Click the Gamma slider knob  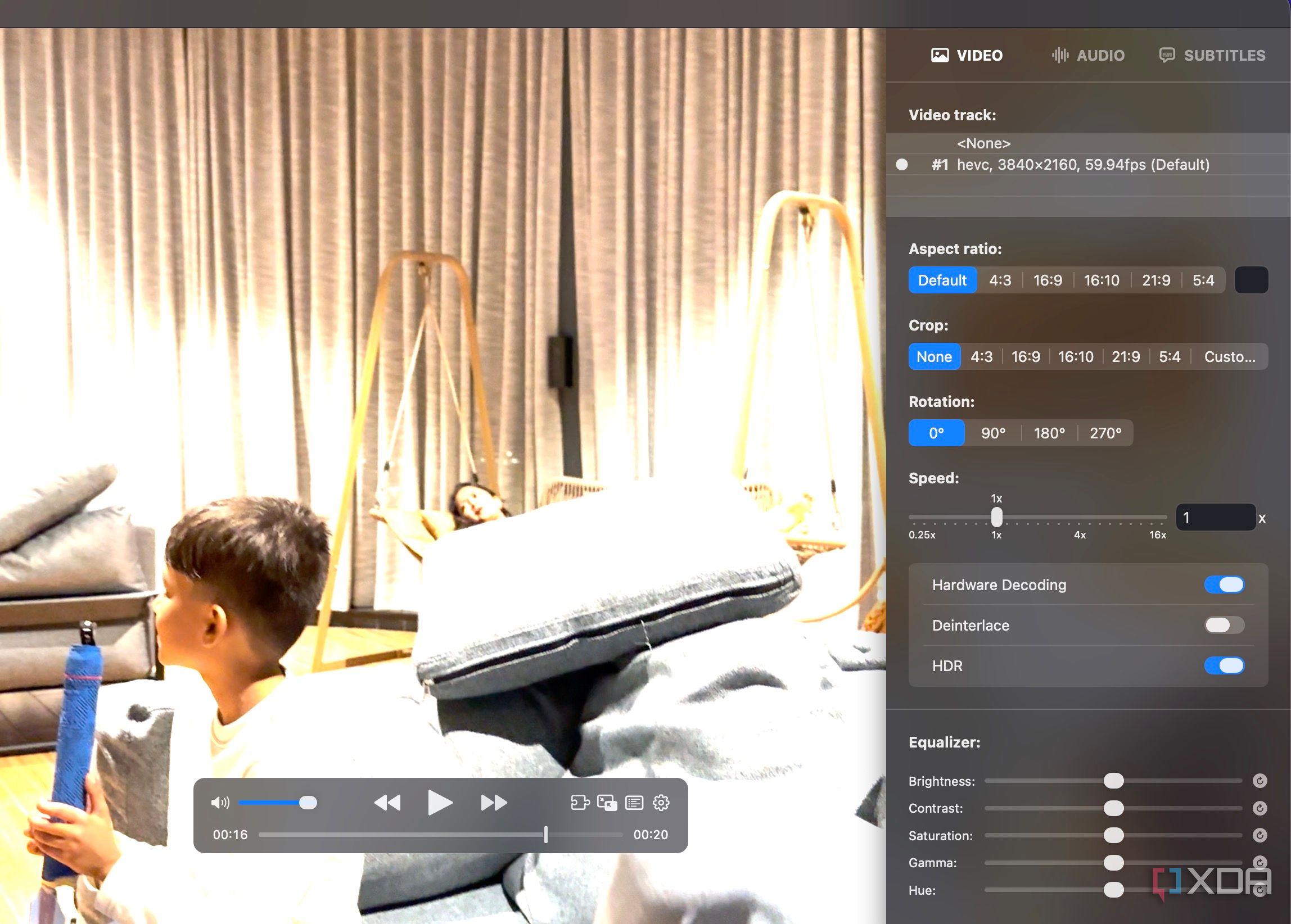click(1113, 863)
